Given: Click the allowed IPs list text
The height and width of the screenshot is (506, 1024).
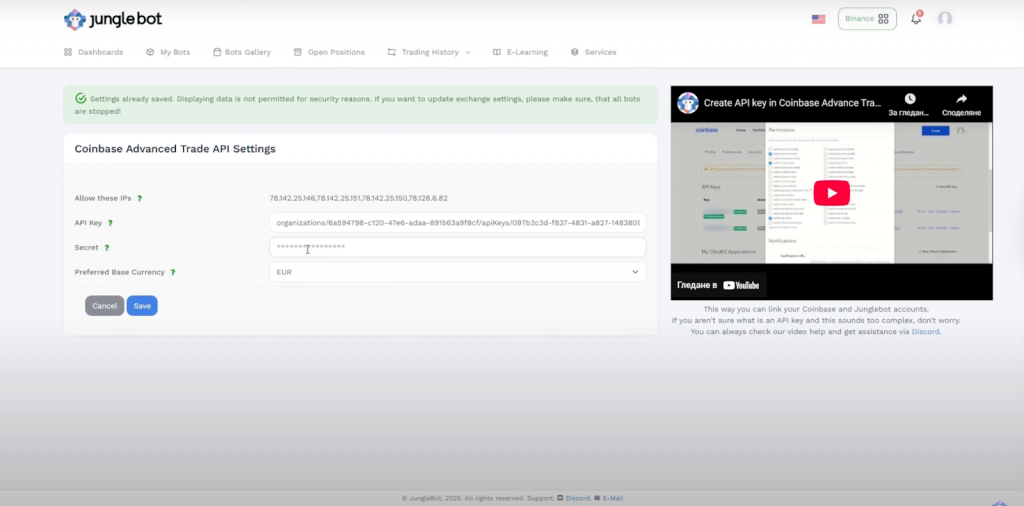Looking at the screenshot, I should pos(359,198).
